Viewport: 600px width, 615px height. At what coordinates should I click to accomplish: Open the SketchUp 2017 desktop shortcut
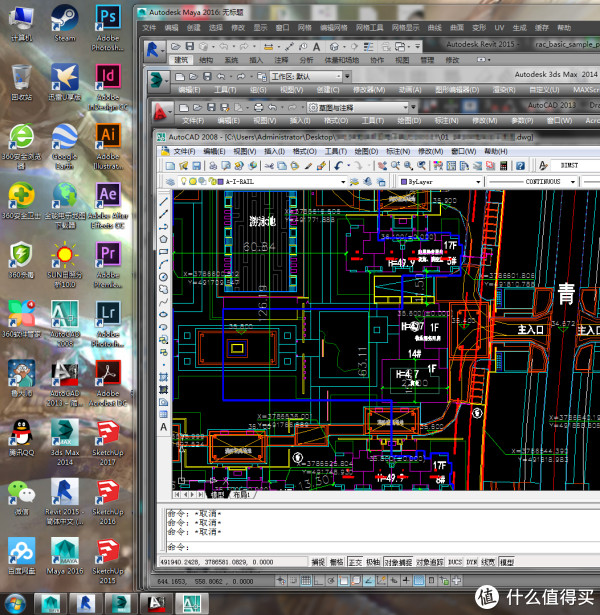tap(108, 443)
